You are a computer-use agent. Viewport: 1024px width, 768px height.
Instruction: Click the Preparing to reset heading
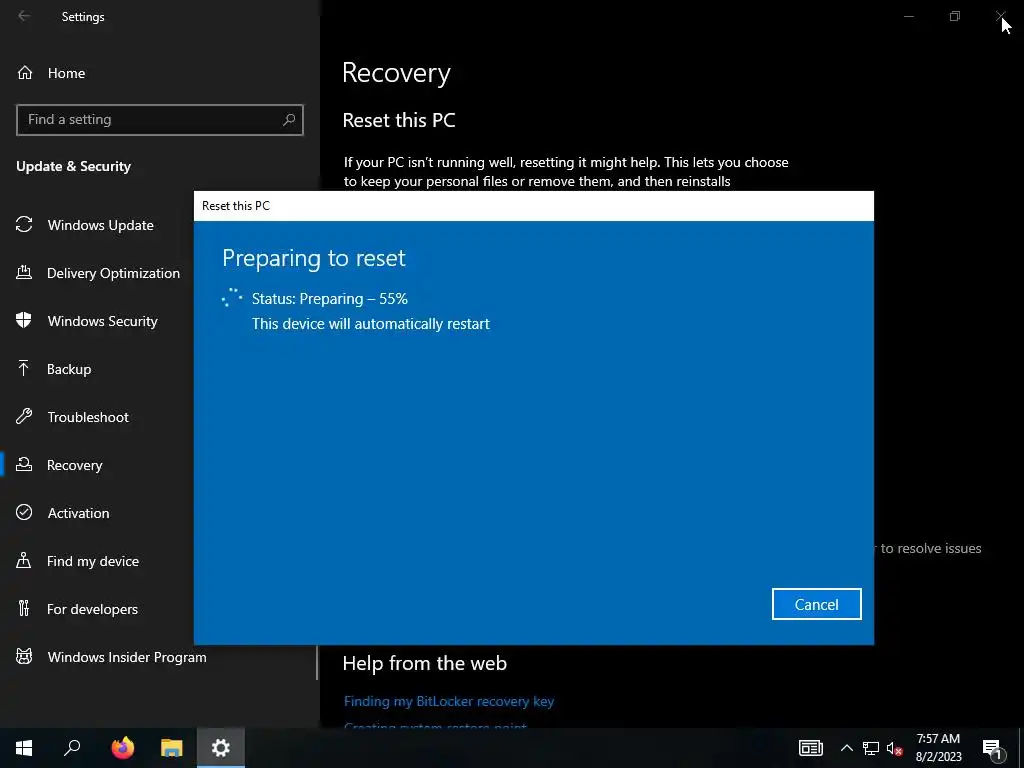[313, 258]
